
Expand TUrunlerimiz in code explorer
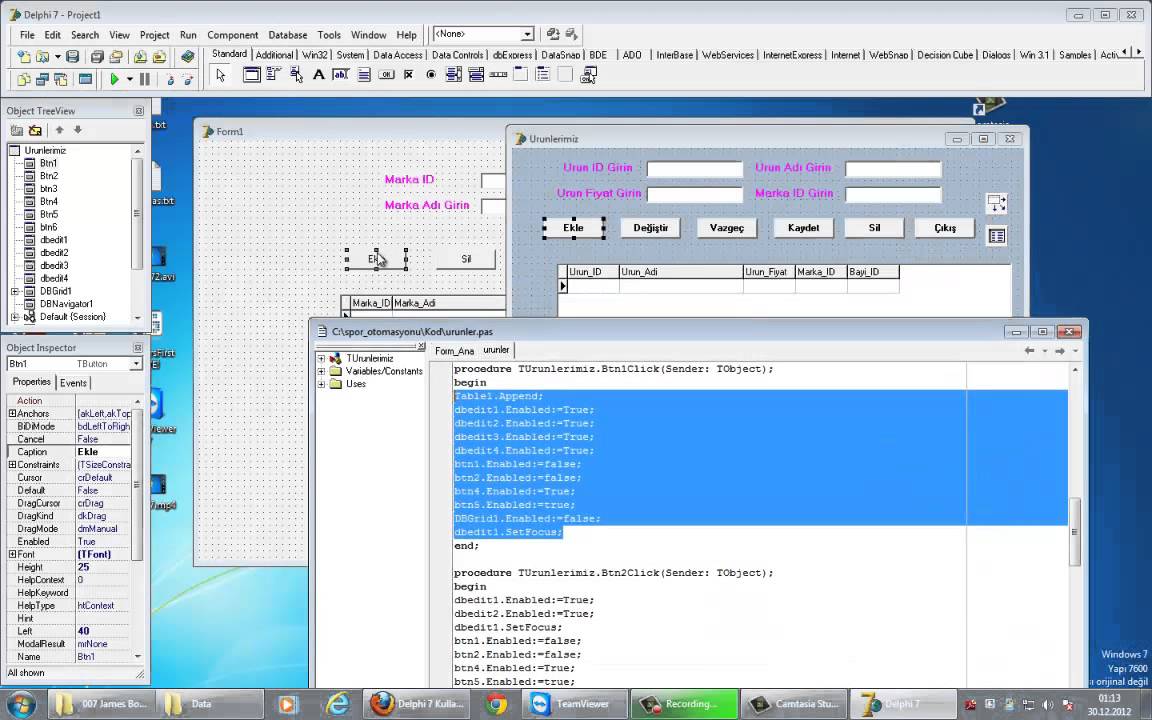(x=321, y=359)
